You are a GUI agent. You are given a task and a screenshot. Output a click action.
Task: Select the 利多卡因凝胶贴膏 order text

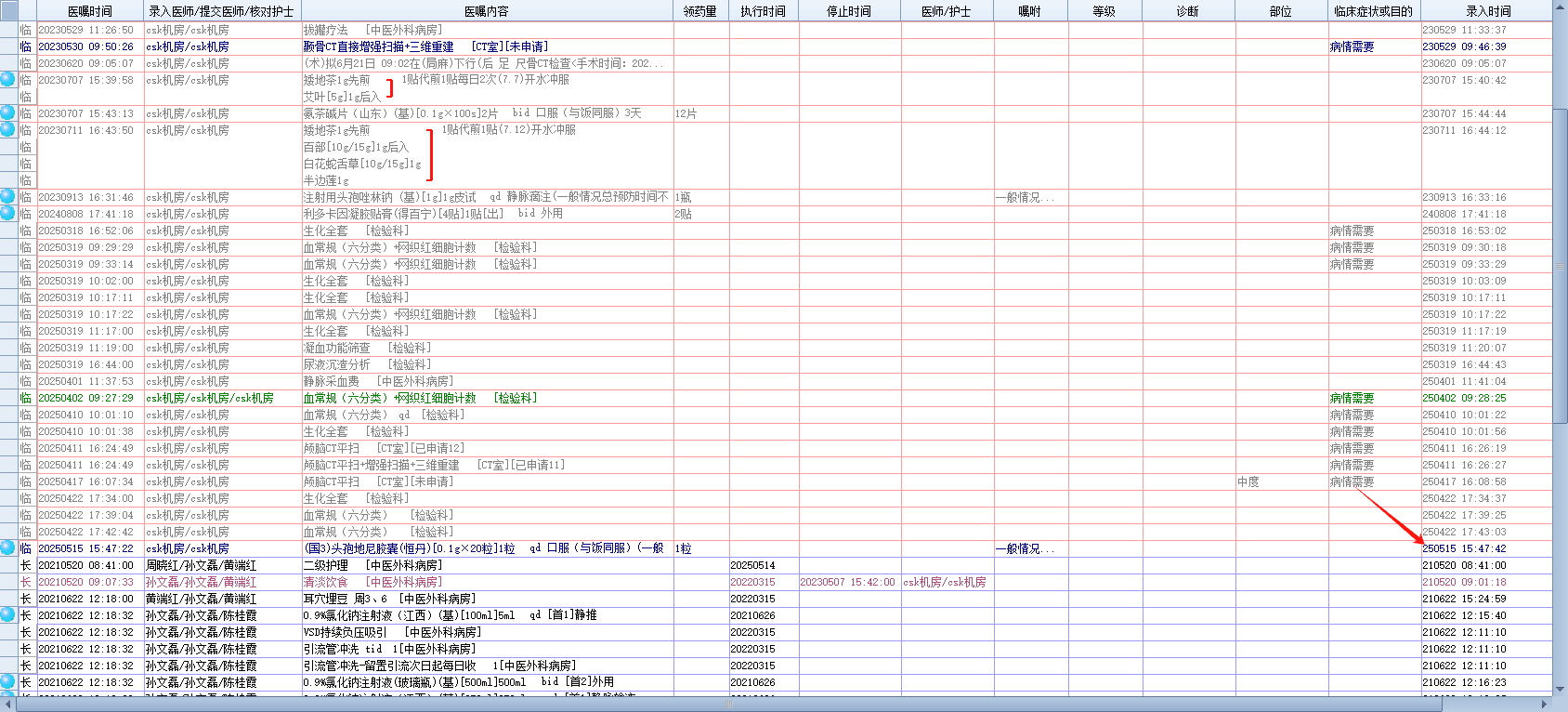[x=433, y=214]
